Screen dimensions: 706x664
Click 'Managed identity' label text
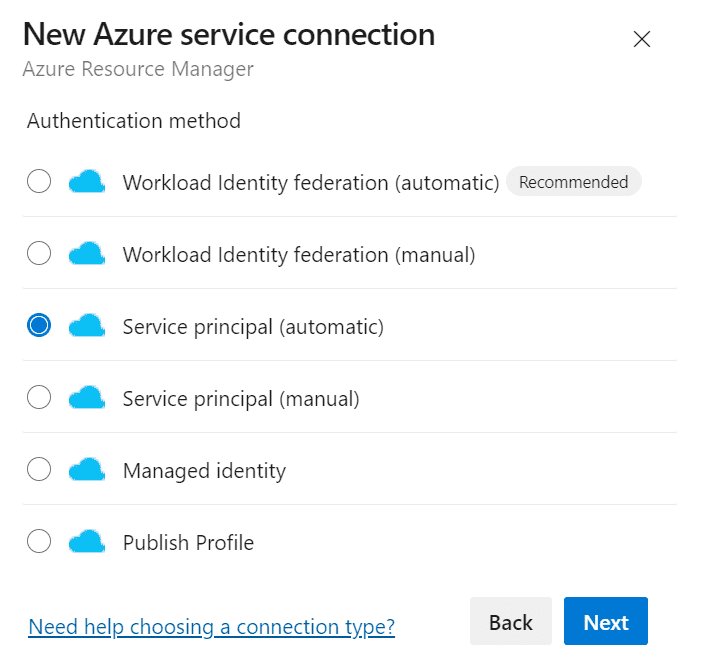tap(204, 471)
